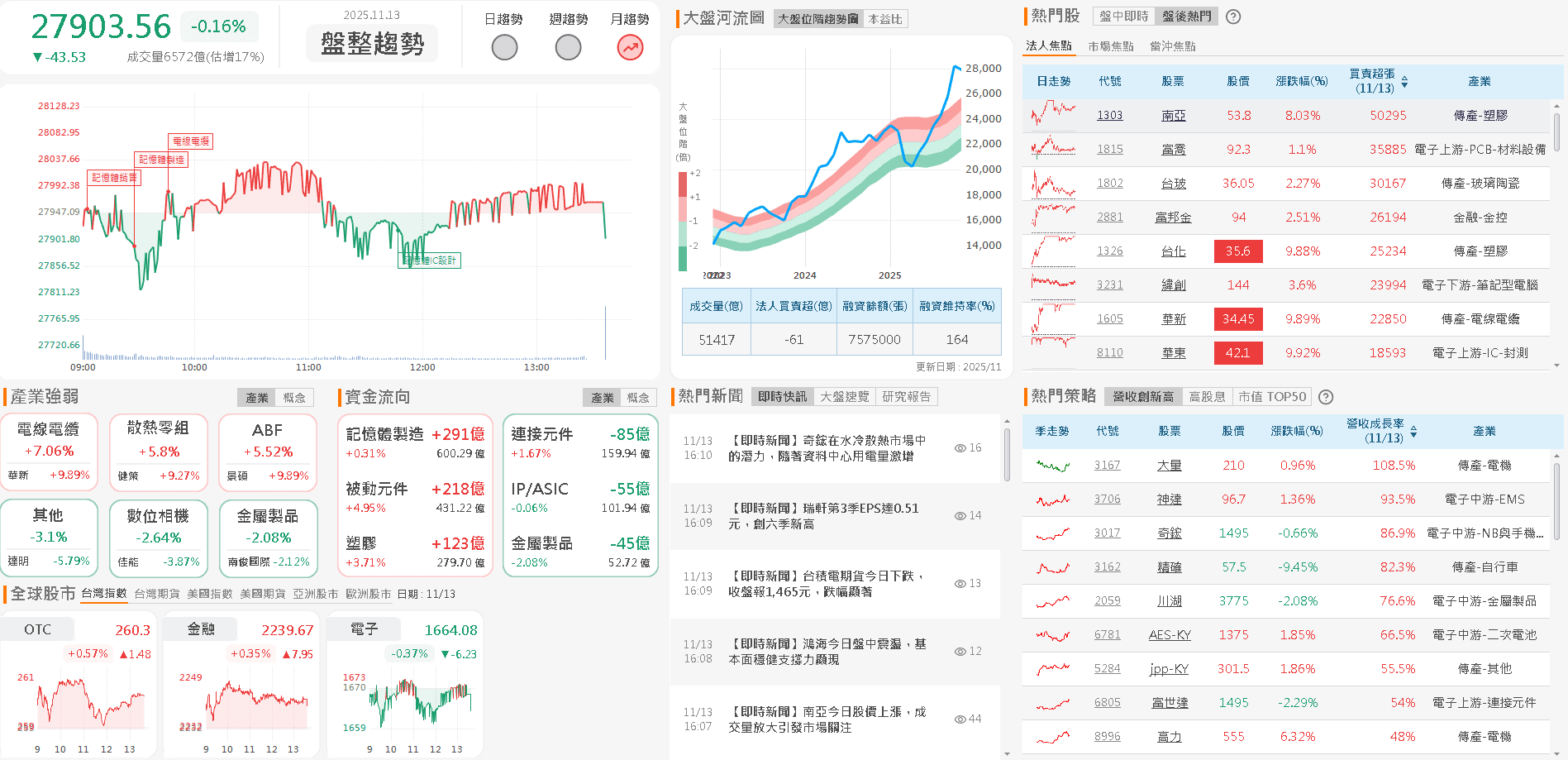Click sort arrows on 買賣超張 column
Viewport: 1568px width, 760px height.
(1406, 81)
